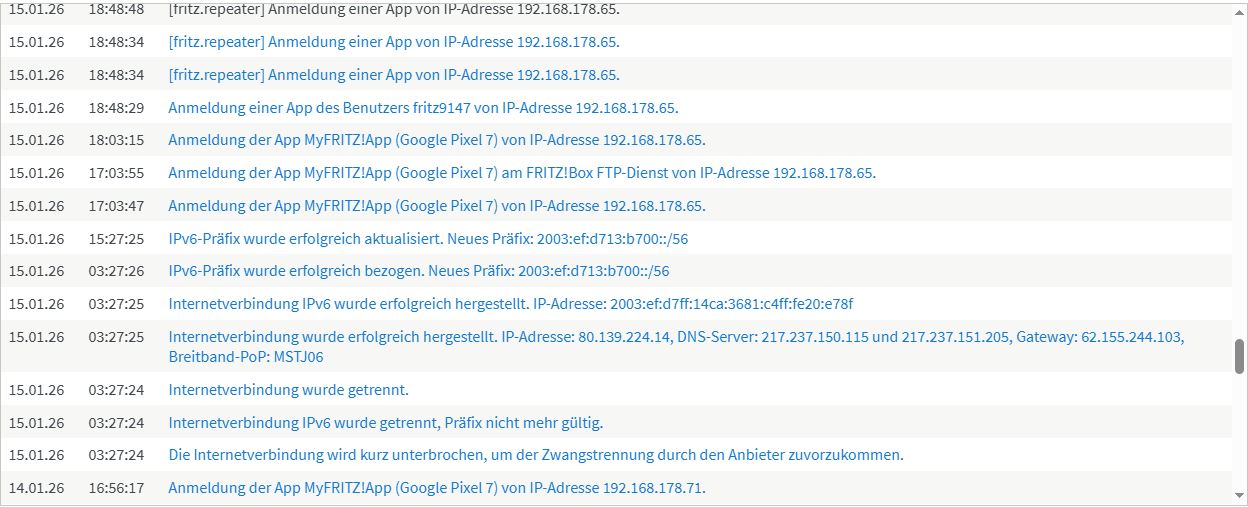The width and height of the screenshot is (1248, 507).
Task: Select the 03:27:26 time cell
Action: [116, 271]
